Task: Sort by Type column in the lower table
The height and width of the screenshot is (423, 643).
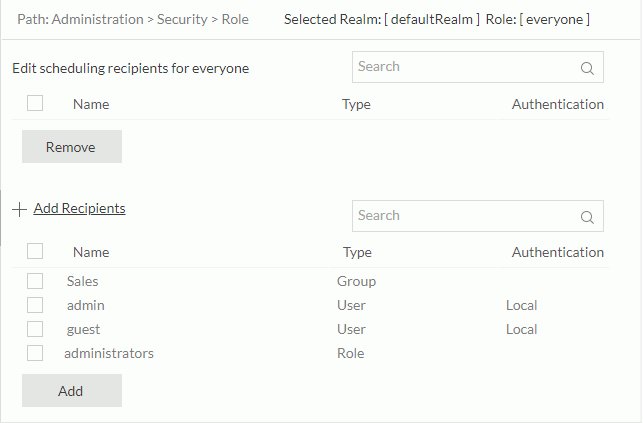Action: tap(357, 252)
